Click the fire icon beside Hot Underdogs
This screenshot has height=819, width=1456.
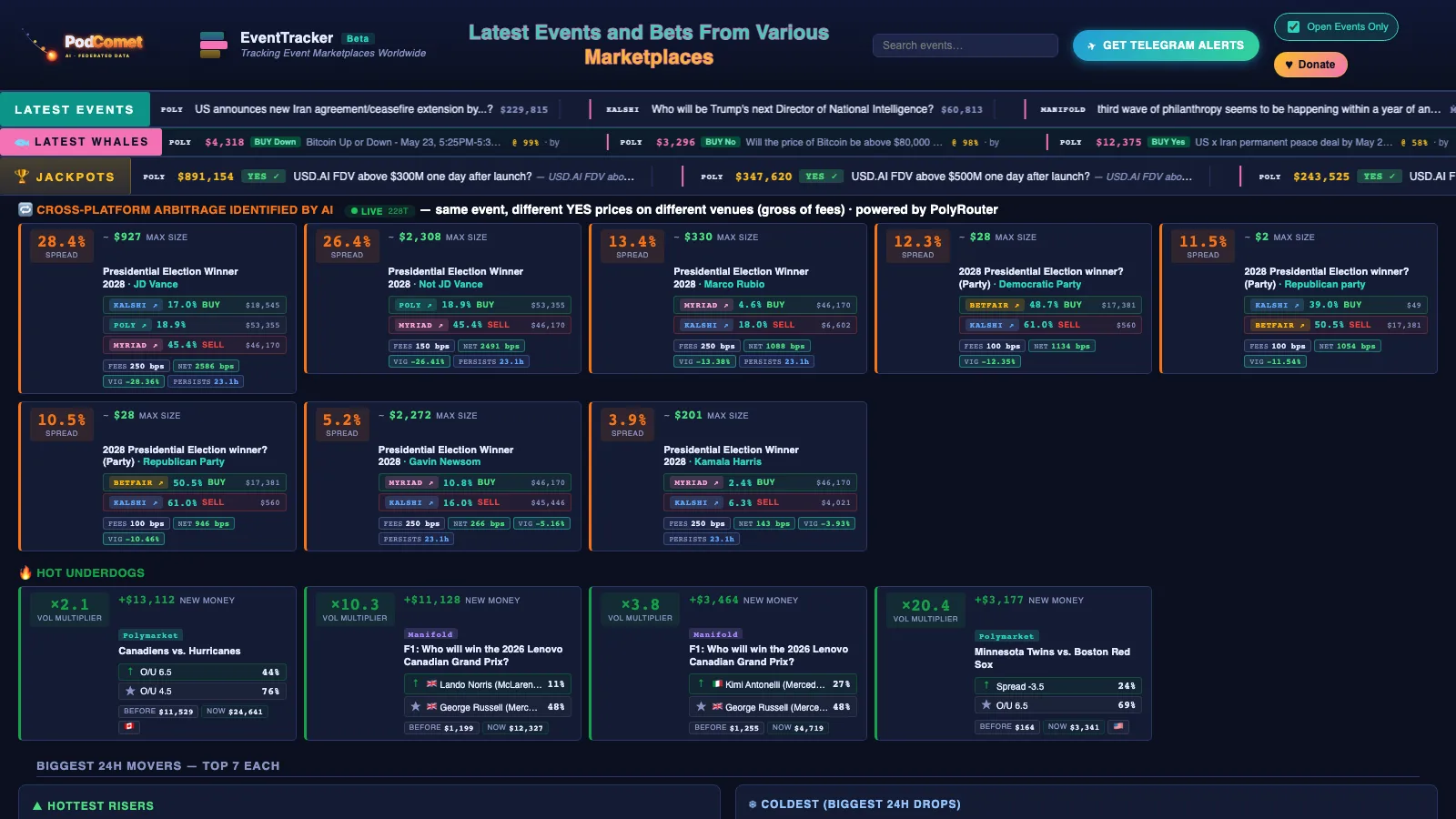[x=25, y=572]
